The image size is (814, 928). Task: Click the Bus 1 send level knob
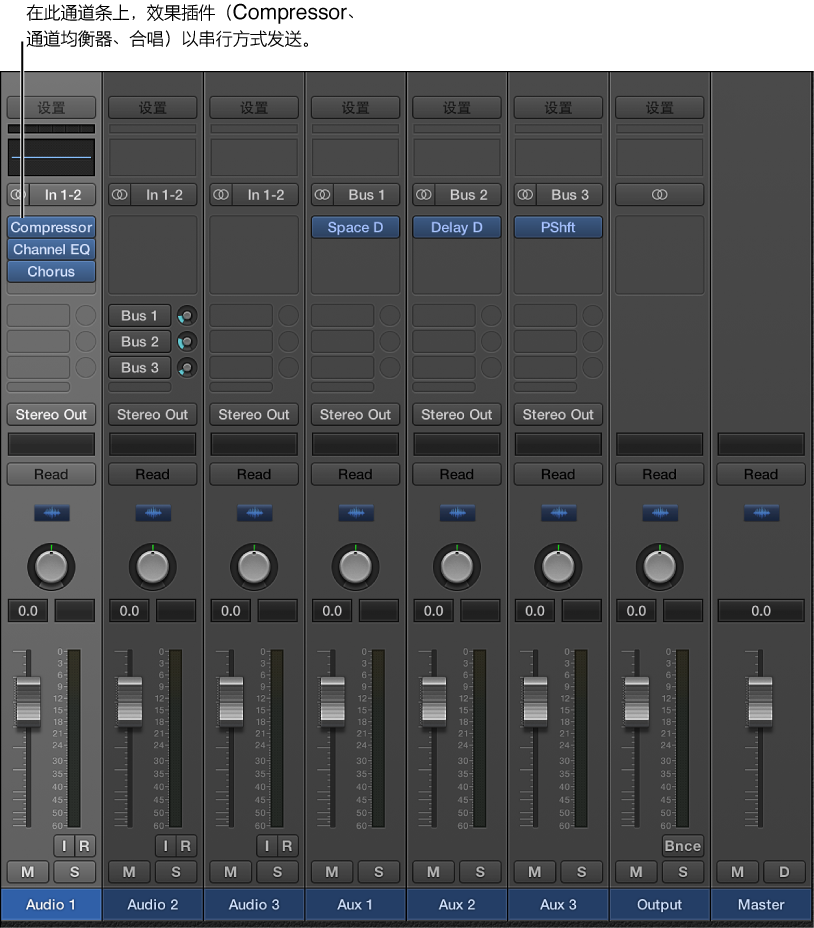tap(186, 316)
